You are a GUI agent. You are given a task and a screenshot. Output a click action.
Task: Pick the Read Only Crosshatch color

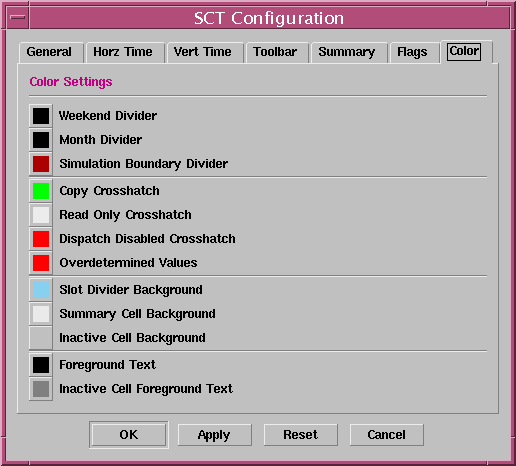click(x=41, y=215)
